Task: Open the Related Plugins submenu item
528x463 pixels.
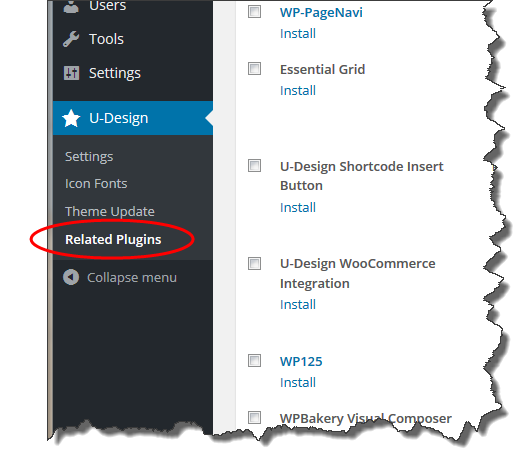Action: pos(113,240)
